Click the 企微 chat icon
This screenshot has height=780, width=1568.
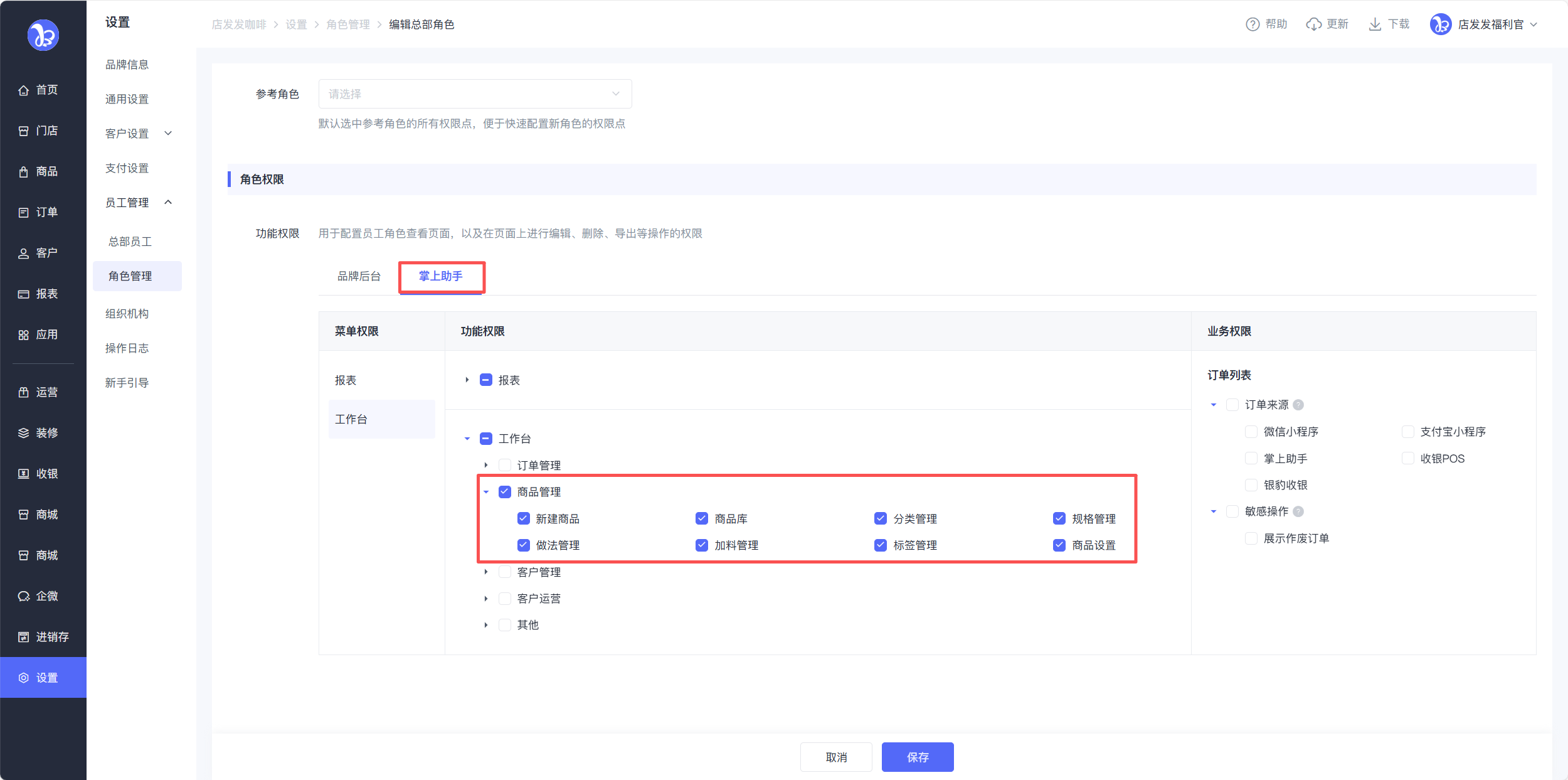(x=24, y=597)
